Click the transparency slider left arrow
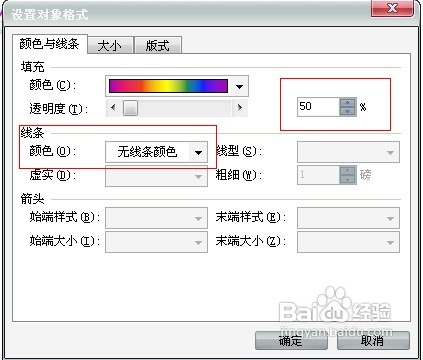The image size is (423, 360). tap(113, 108)
